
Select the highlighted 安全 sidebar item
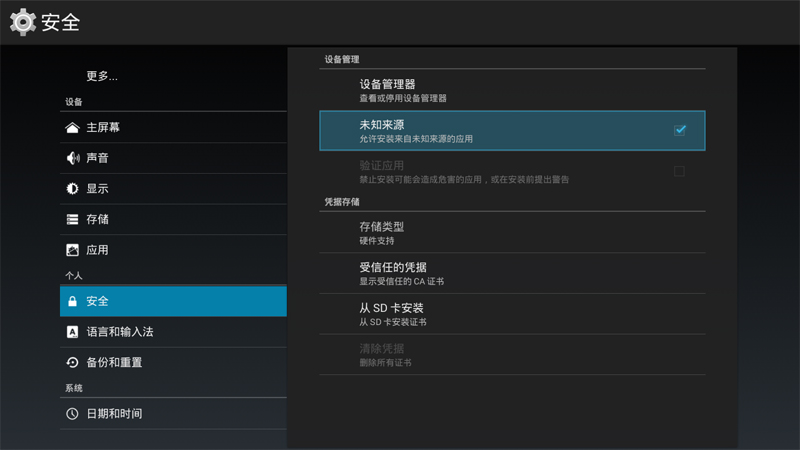(173, 301)
